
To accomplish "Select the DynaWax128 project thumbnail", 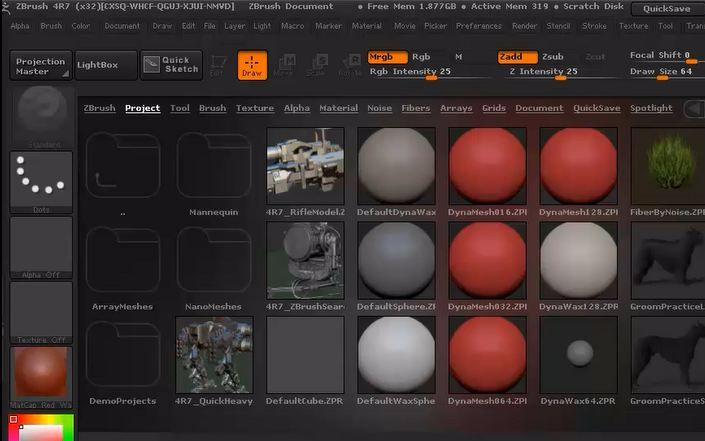I will pyautogui.click(x=579, y=260).
